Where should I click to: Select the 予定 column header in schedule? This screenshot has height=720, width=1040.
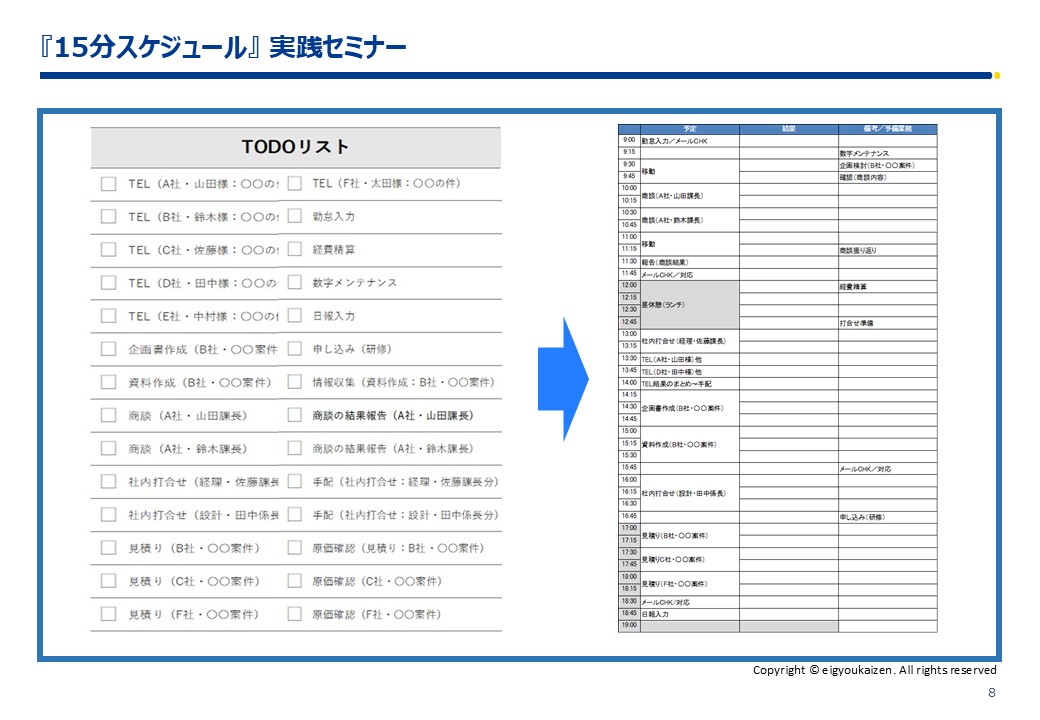[690, 129]
